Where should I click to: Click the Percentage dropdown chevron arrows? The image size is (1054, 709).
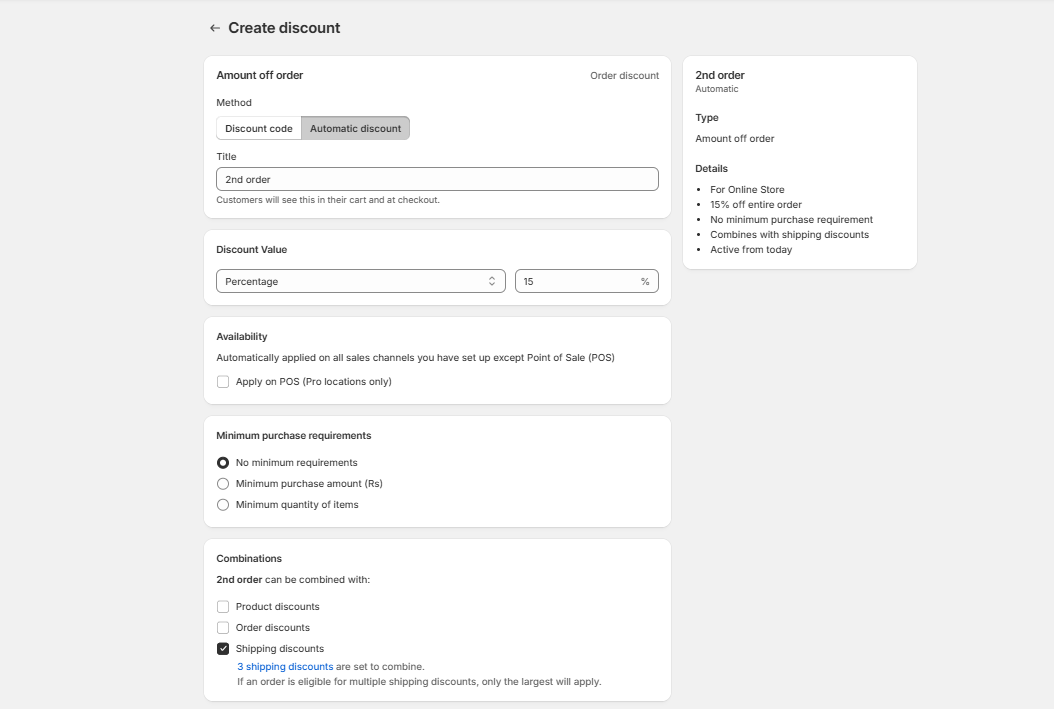pos(492,282)
